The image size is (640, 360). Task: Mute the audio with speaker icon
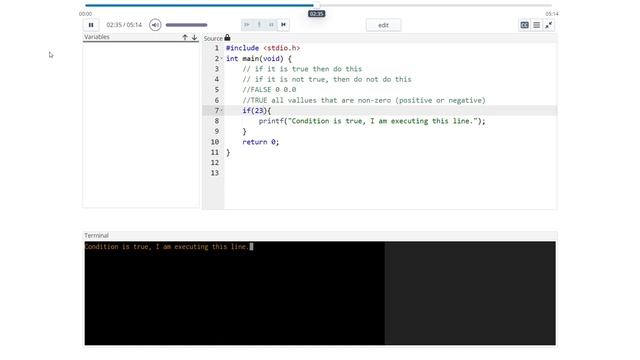tap(155, 25)
